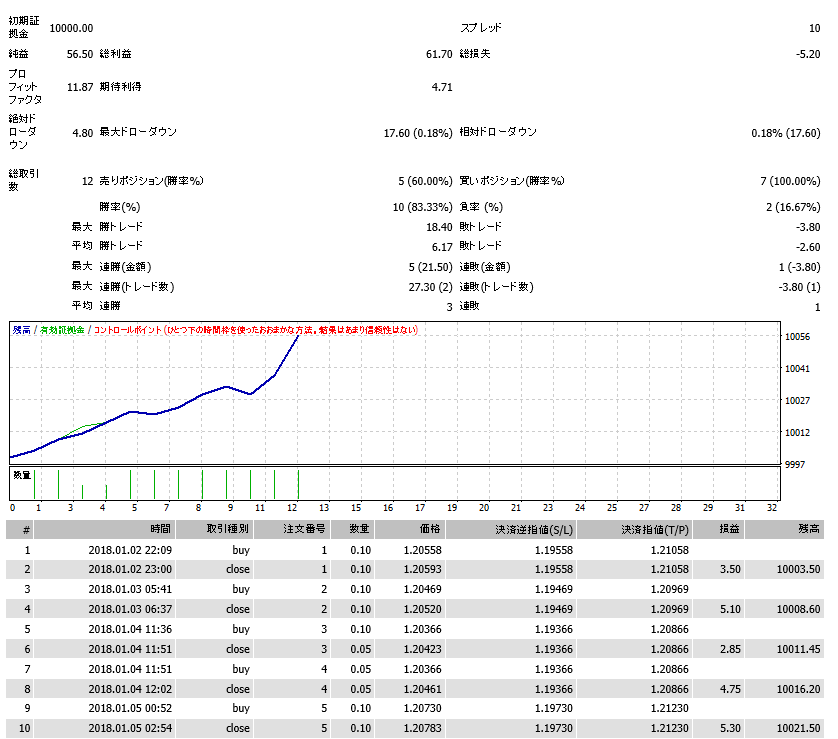Click the price 1.20783 in row 10
This screenshot has width=838, height=739.
(x=423, y=728)
